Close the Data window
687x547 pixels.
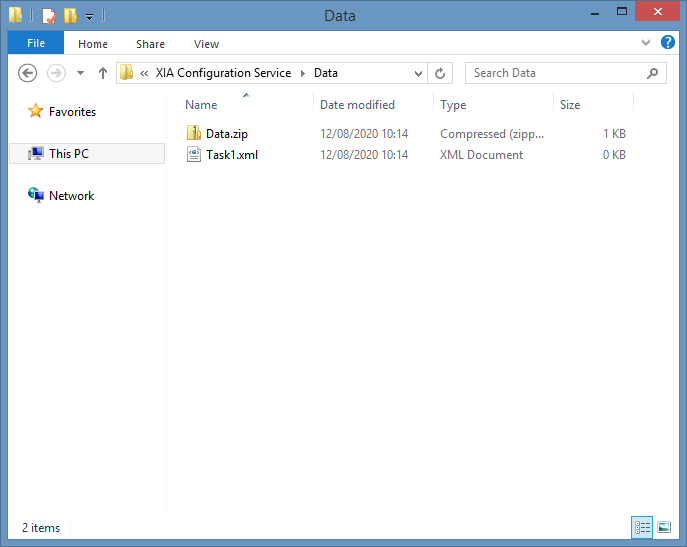pos(657,12)
